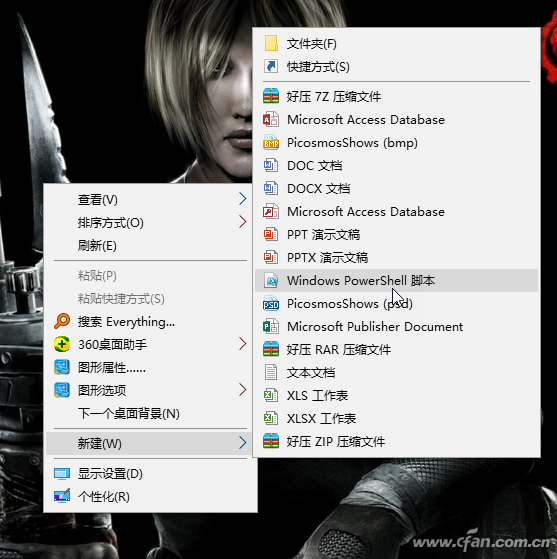
Task: Create a new XLS 工作表
Action: pos(397,395)
